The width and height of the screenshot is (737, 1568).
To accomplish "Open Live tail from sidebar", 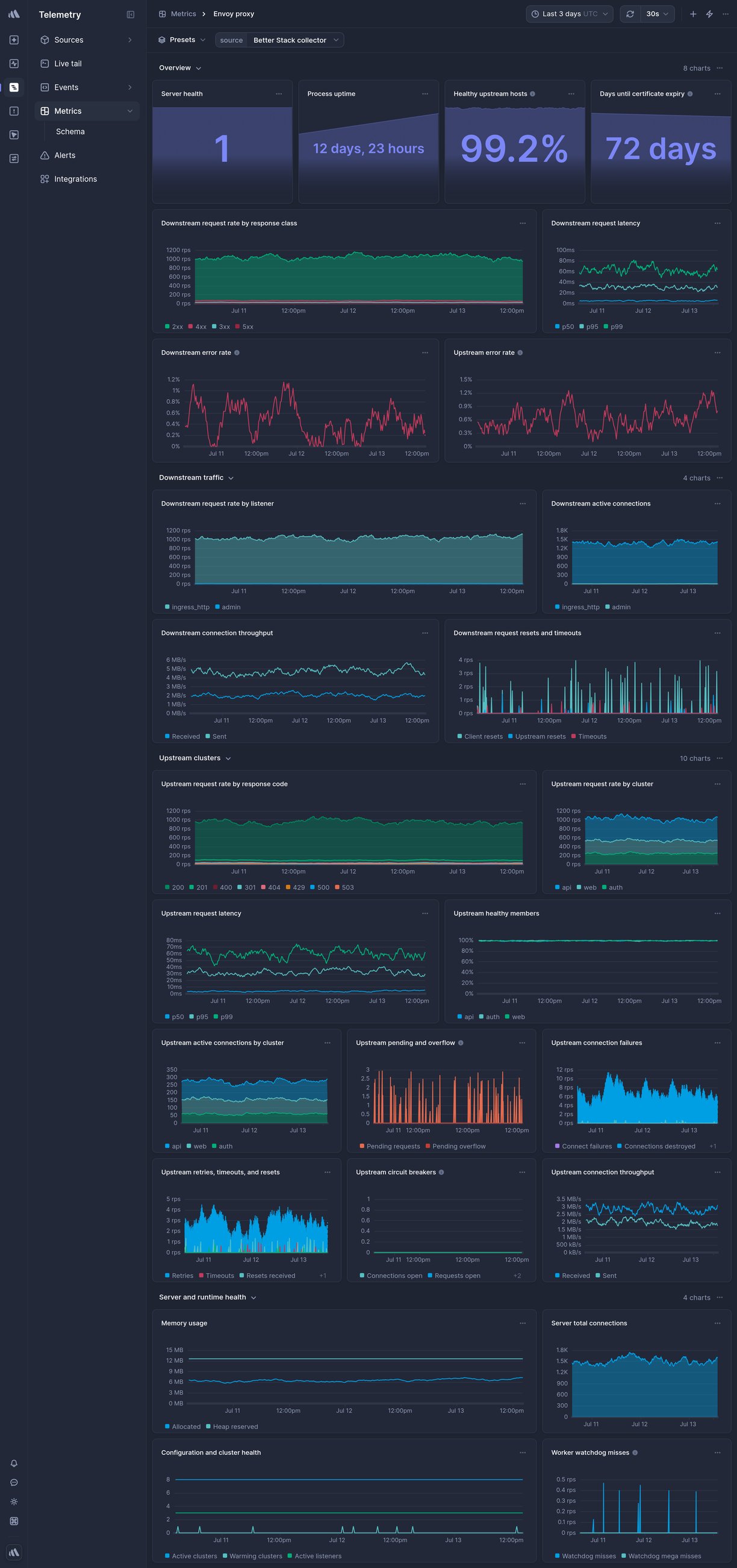I will 67,63.
